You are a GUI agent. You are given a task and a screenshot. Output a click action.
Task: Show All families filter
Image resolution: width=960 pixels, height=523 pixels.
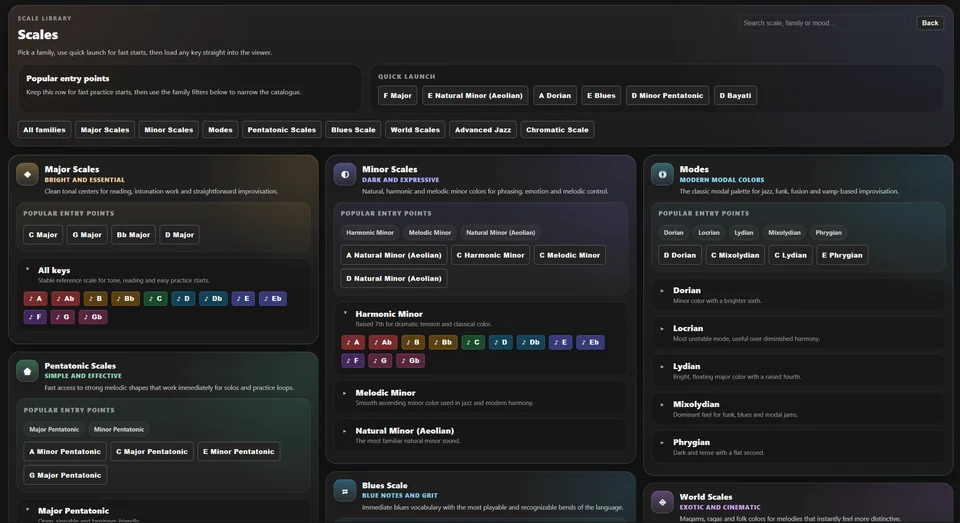pos(44,130)
